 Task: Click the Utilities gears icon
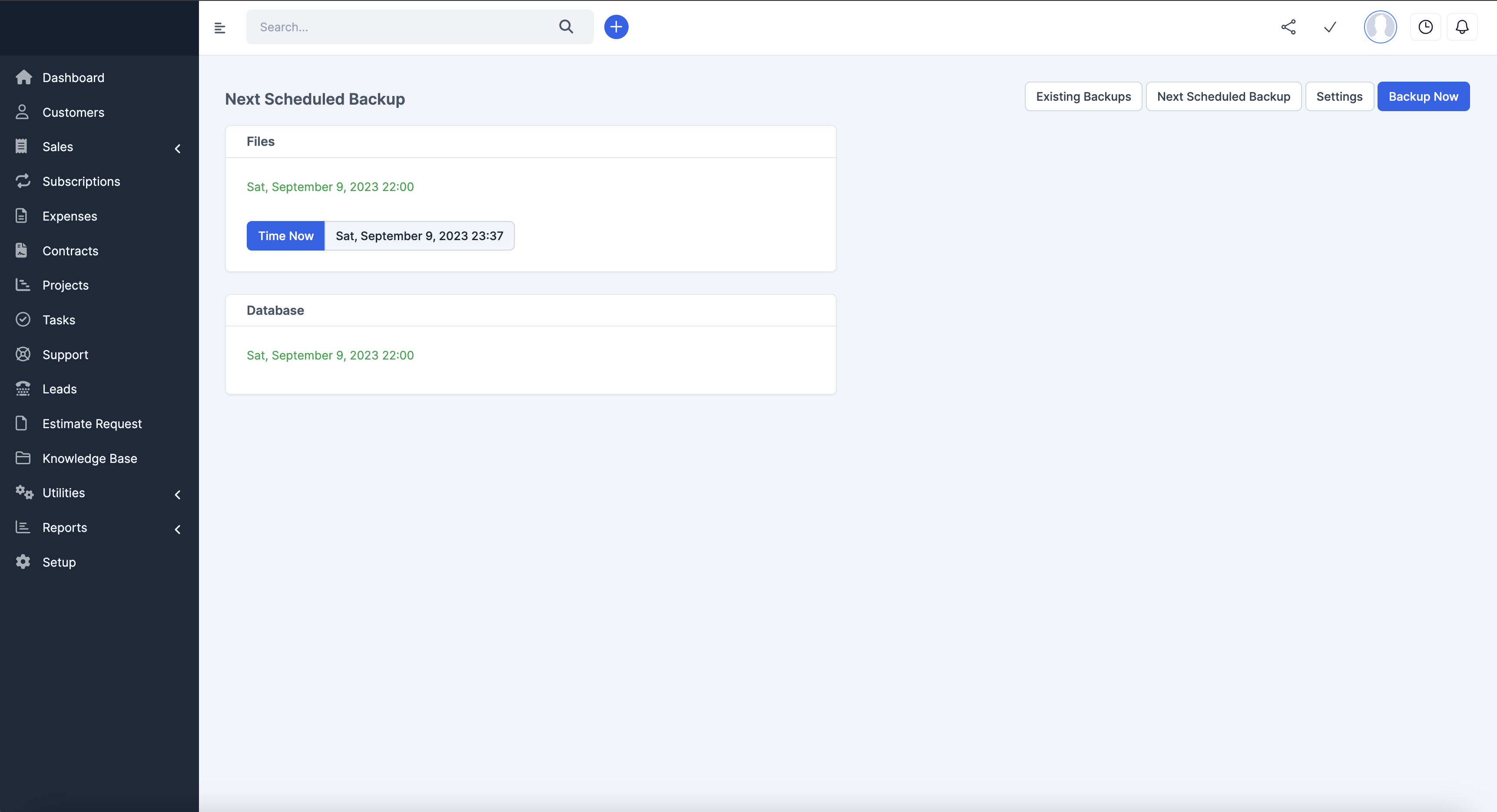24,492
